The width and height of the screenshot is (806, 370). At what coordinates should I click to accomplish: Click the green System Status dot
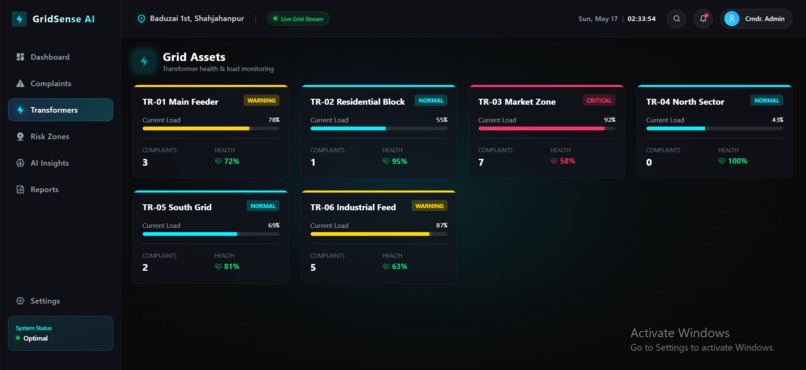click(x=18, y=338)
